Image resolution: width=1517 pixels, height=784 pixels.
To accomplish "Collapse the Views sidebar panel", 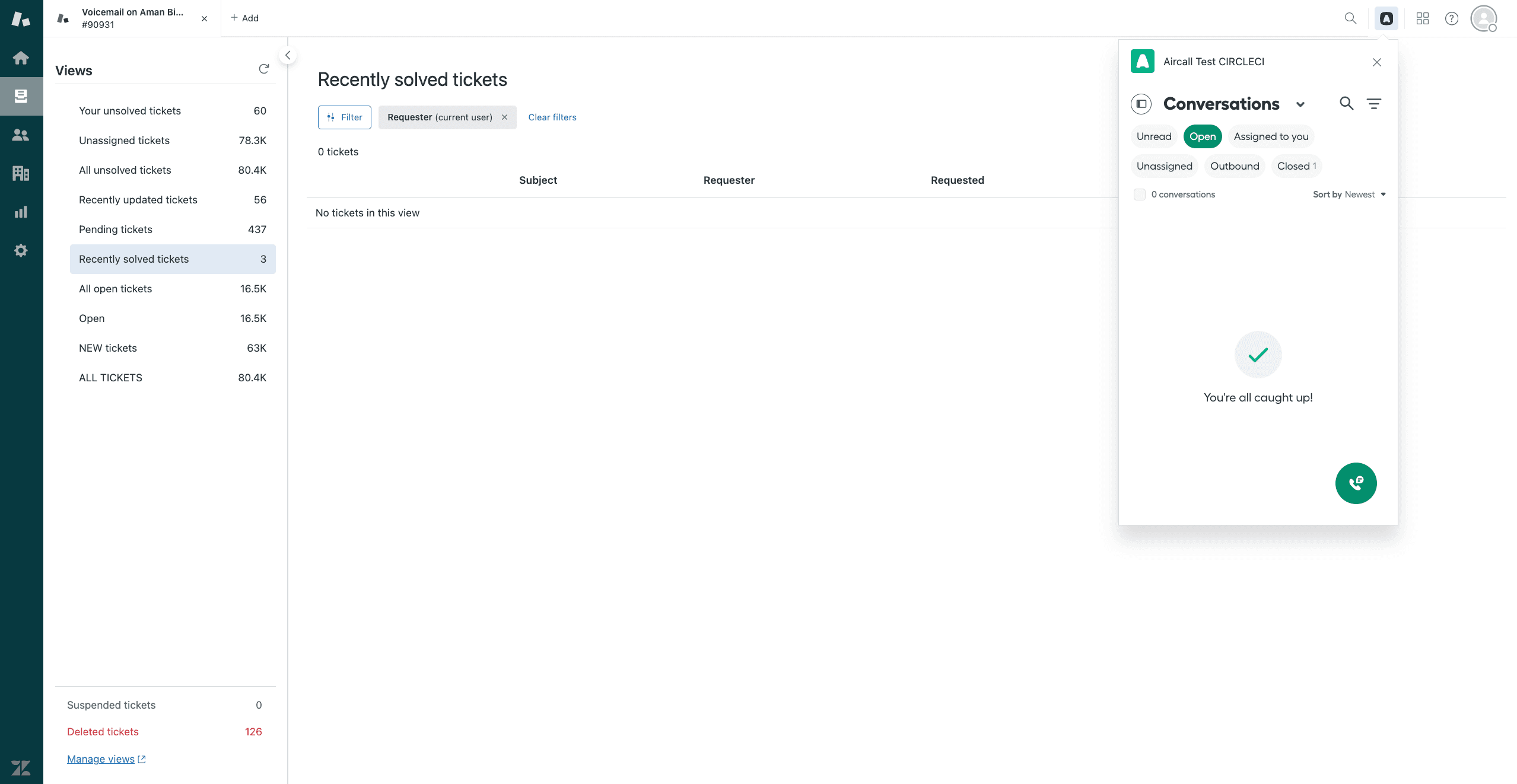I will [287, 55].
